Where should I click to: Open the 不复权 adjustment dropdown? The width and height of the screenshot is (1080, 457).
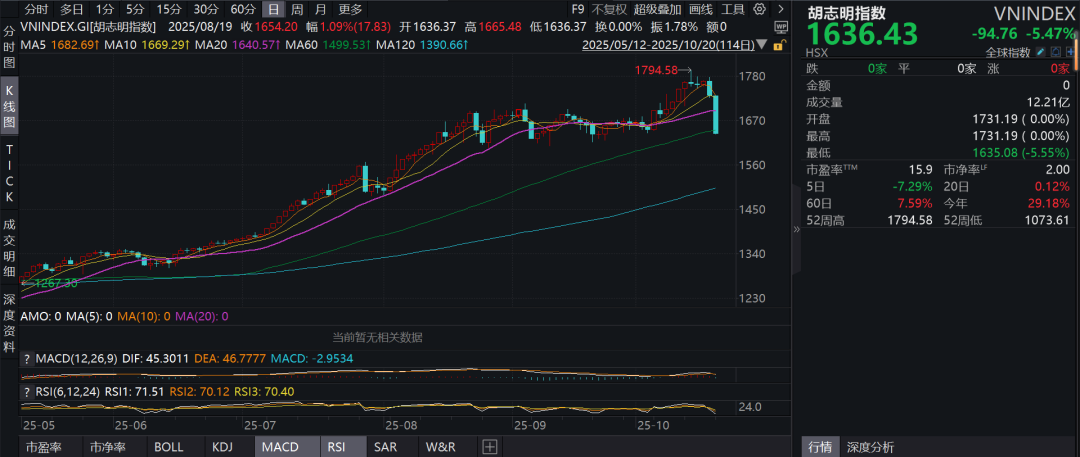[609, 9]
